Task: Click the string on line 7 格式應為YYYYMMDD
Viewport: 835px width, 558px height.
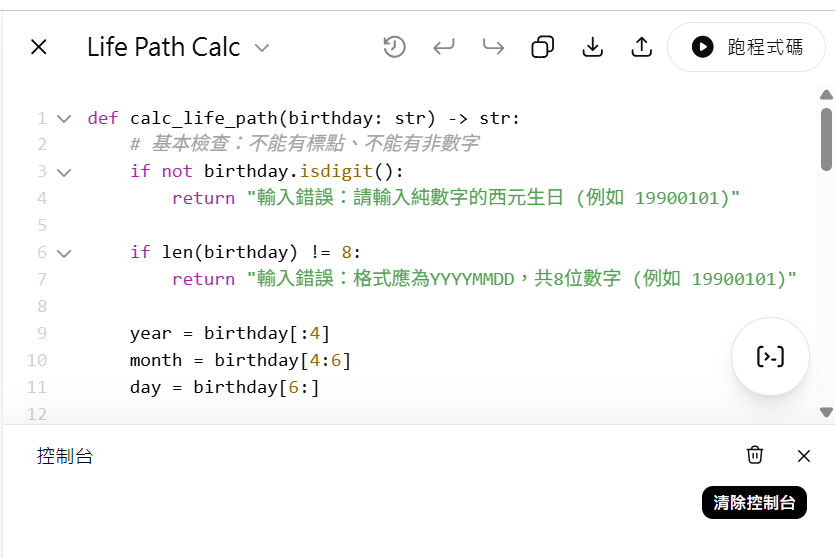Action: point(521,278)
